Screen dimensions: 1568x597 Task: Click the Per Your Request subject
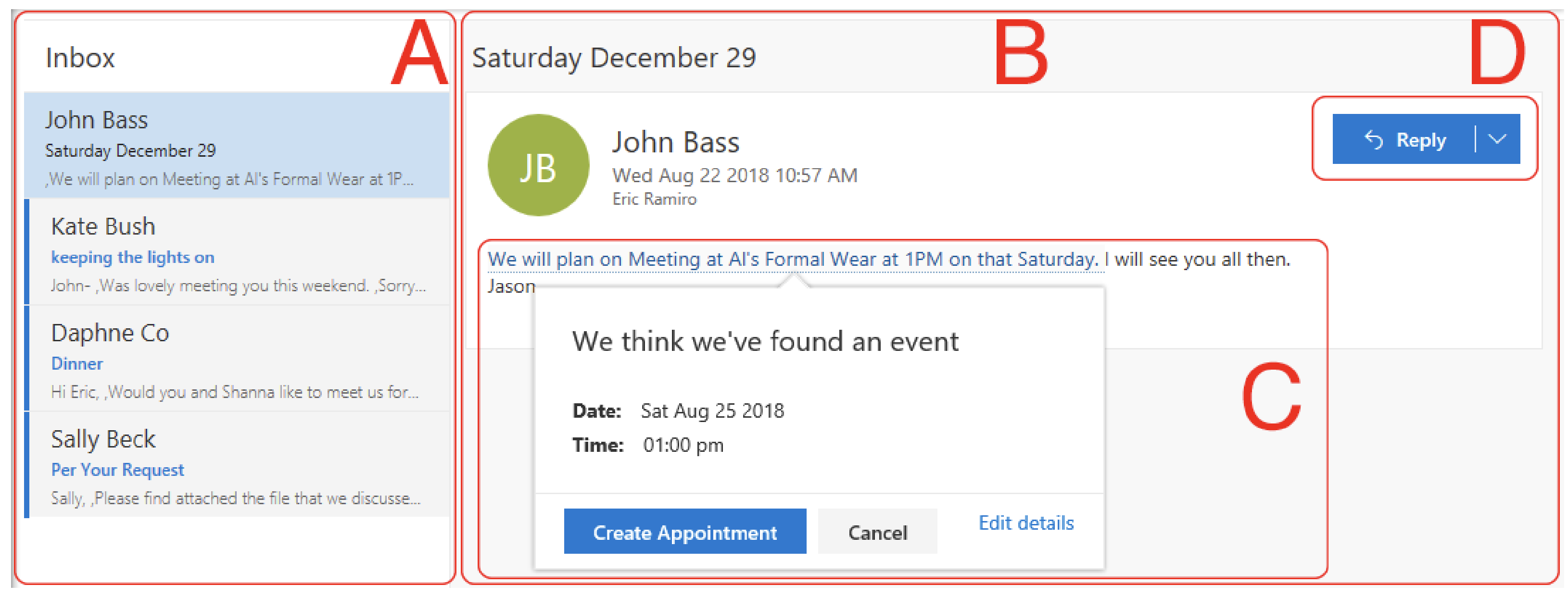117,470
